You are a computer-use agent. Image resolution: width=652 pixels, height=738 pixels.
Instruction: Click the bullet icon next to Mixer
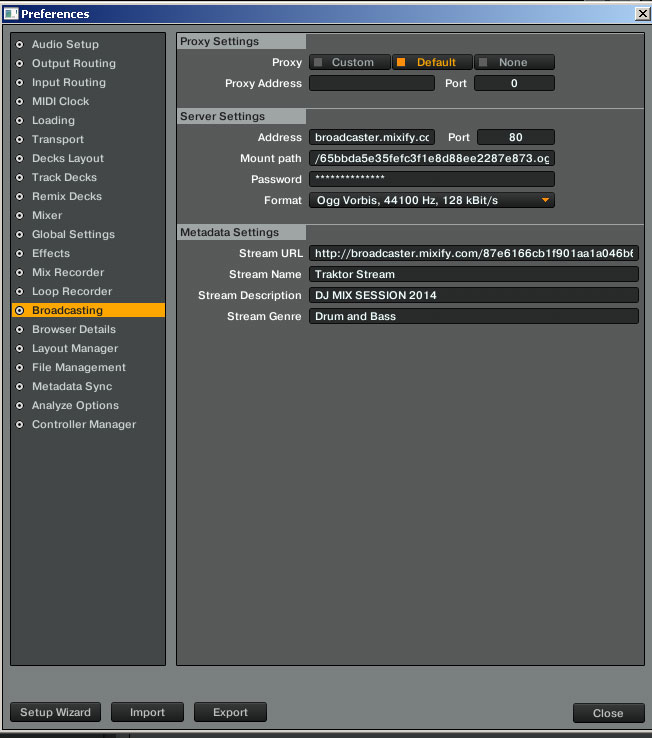(20, 216)
